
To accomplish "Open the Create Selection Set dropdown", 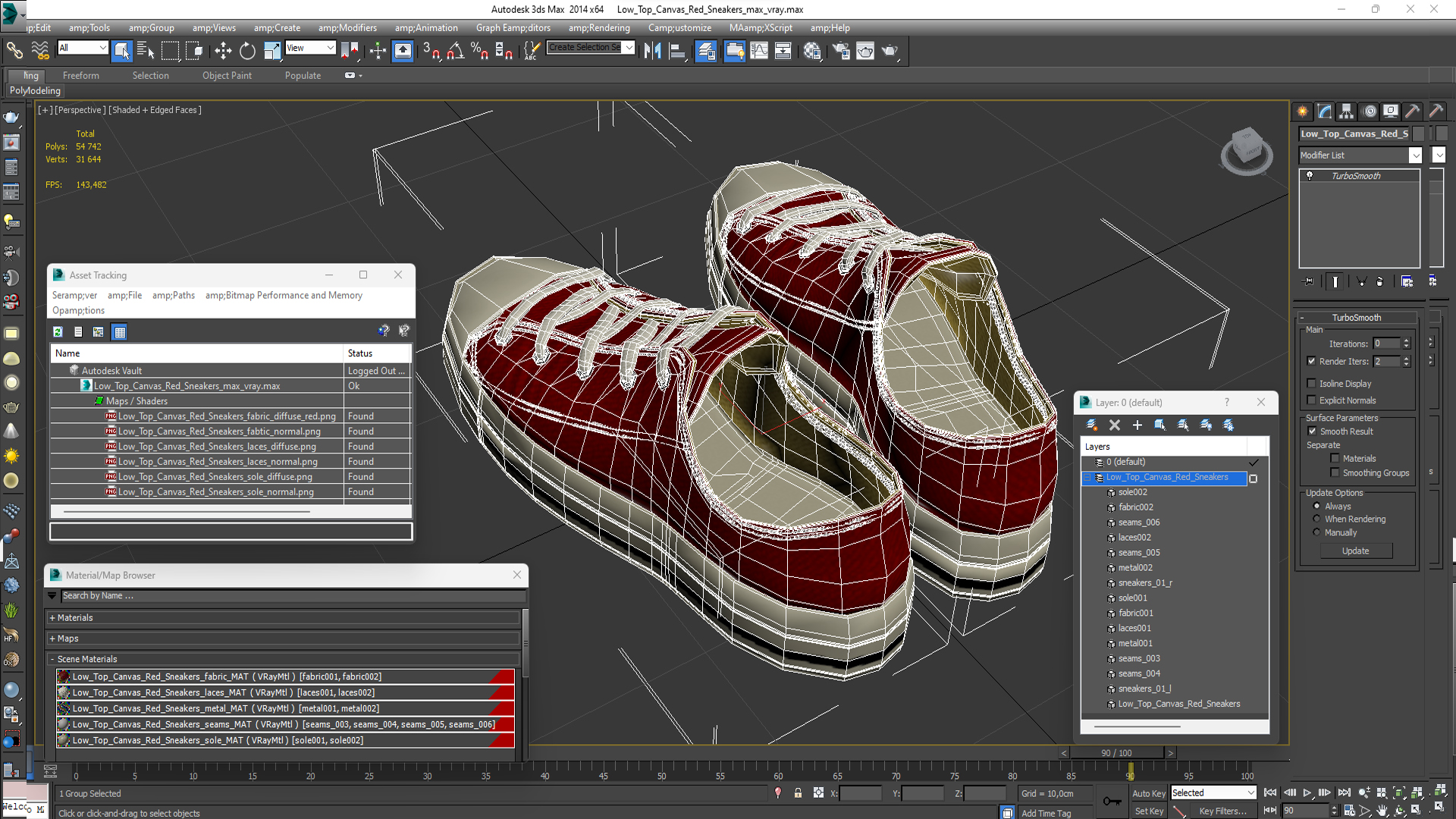I will click(629, 47).
